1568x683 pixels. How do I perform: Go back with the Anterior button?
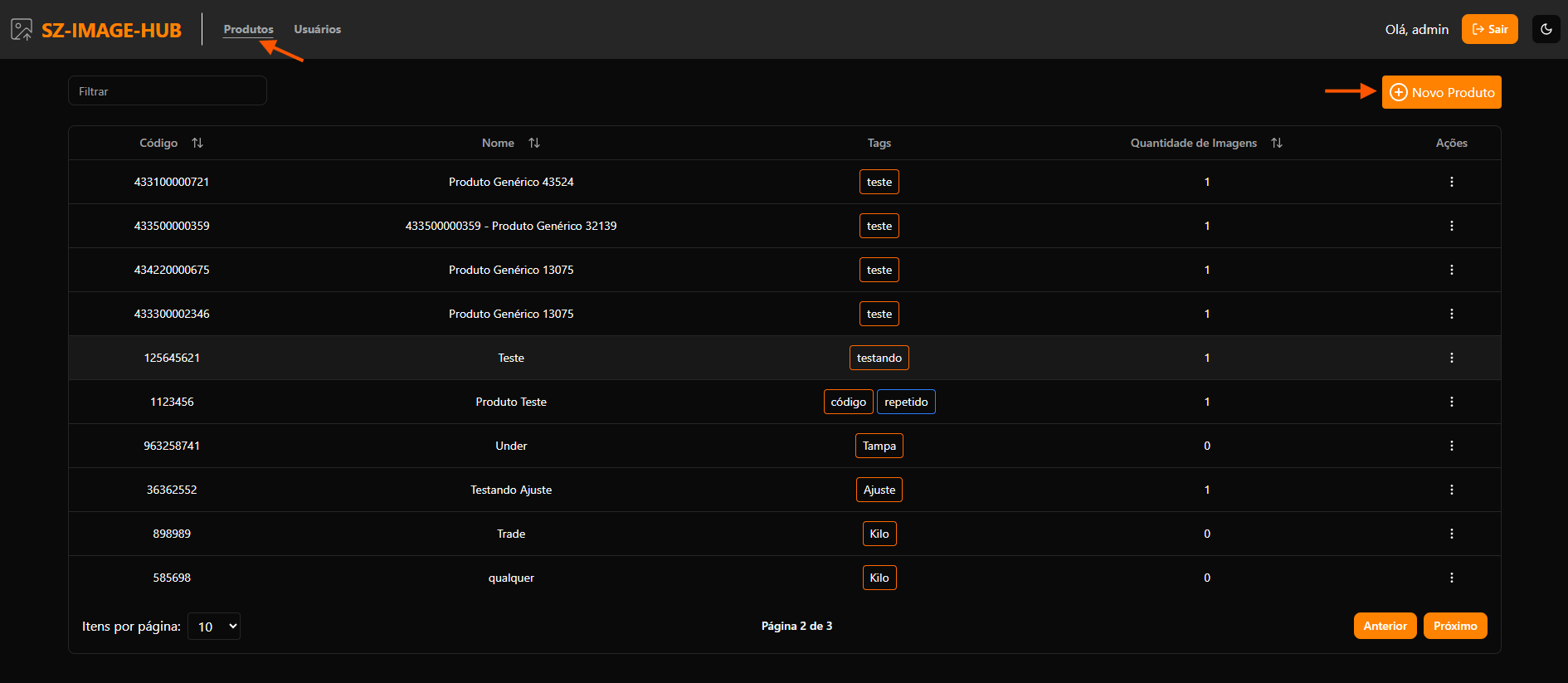(x=1385, y=626)
